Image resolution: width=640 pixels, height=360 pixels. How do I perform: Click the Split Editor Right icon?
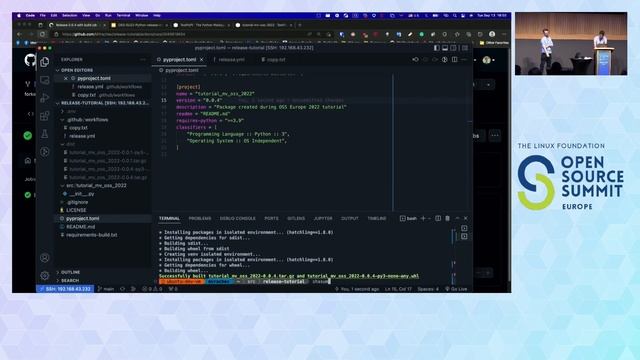pos(454,60)
